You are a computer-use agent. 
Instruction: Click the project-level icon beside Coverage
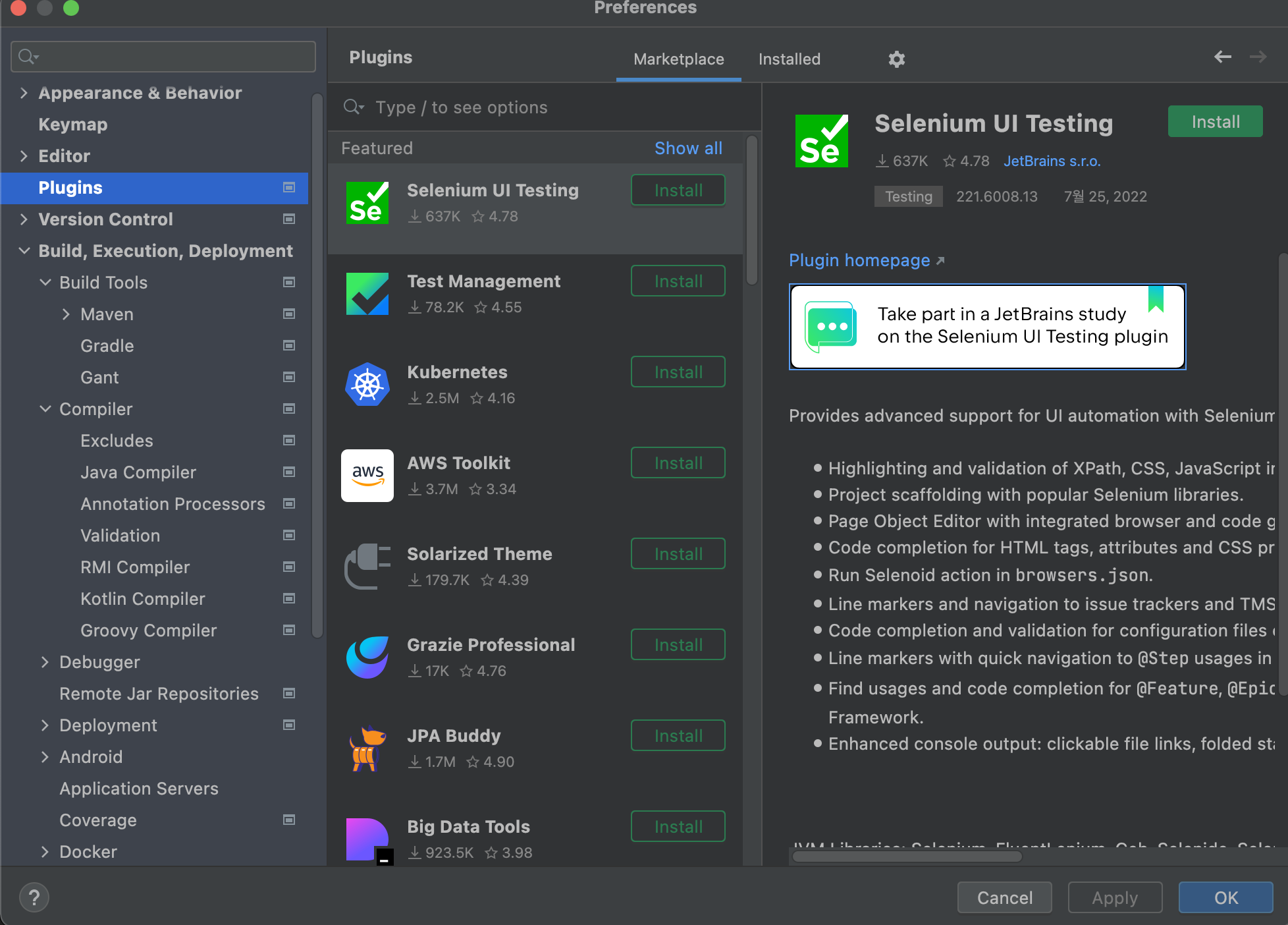click(289, 820)
